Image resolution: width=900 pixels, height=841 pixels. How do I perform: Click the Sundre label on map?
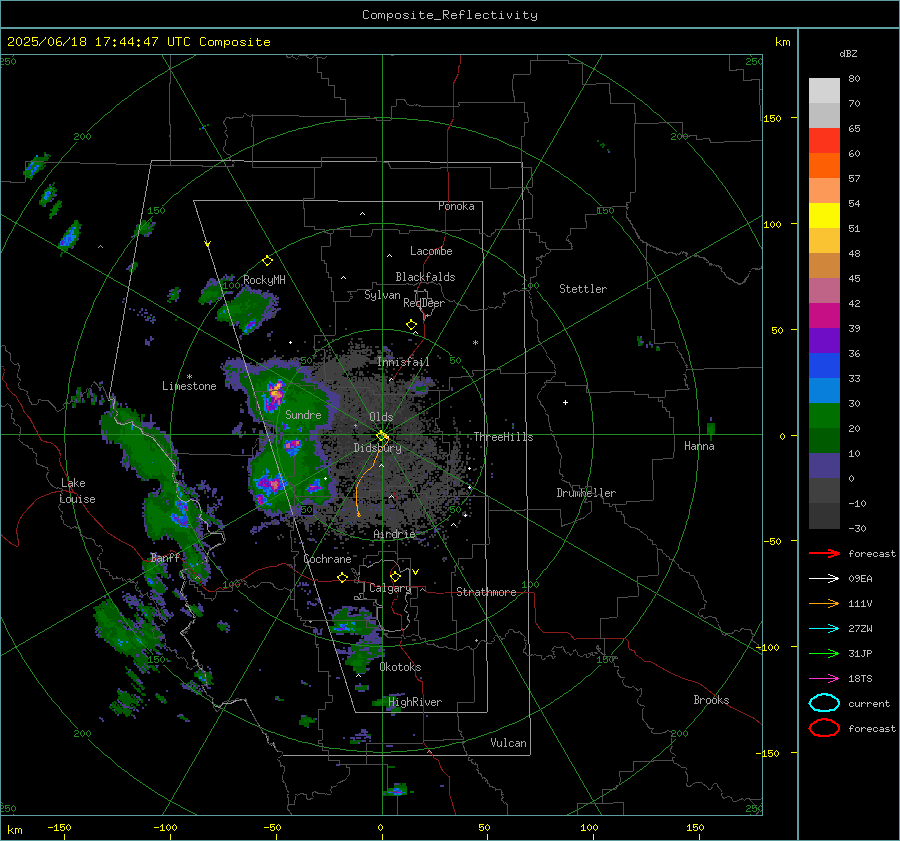303,414
